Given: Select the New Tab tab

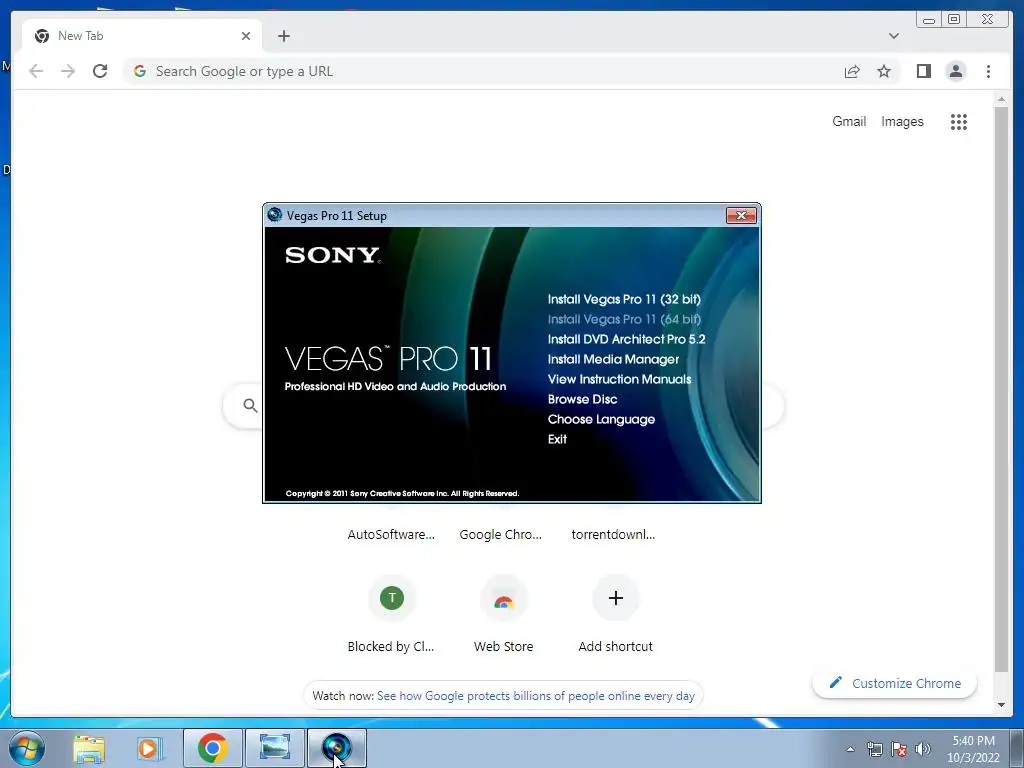Looking at the screenshot, I should click(142, 36).
